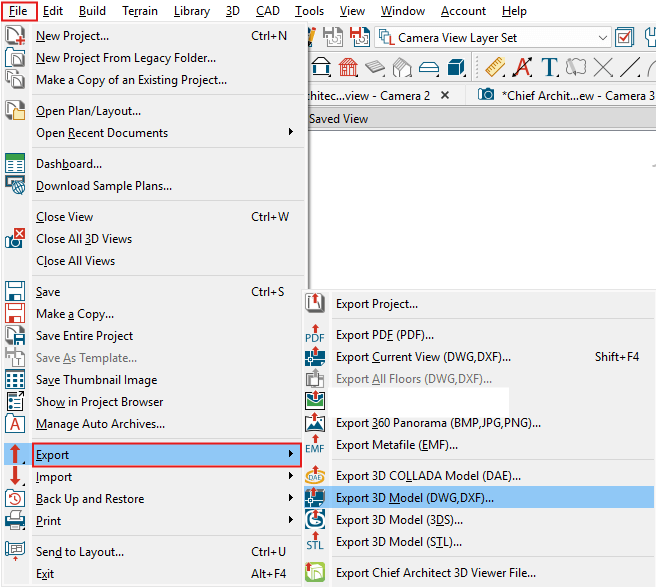Click the Back Up and Restore clock icon
This screenshot has width=656, height=587.
click(x=15, y=498)
